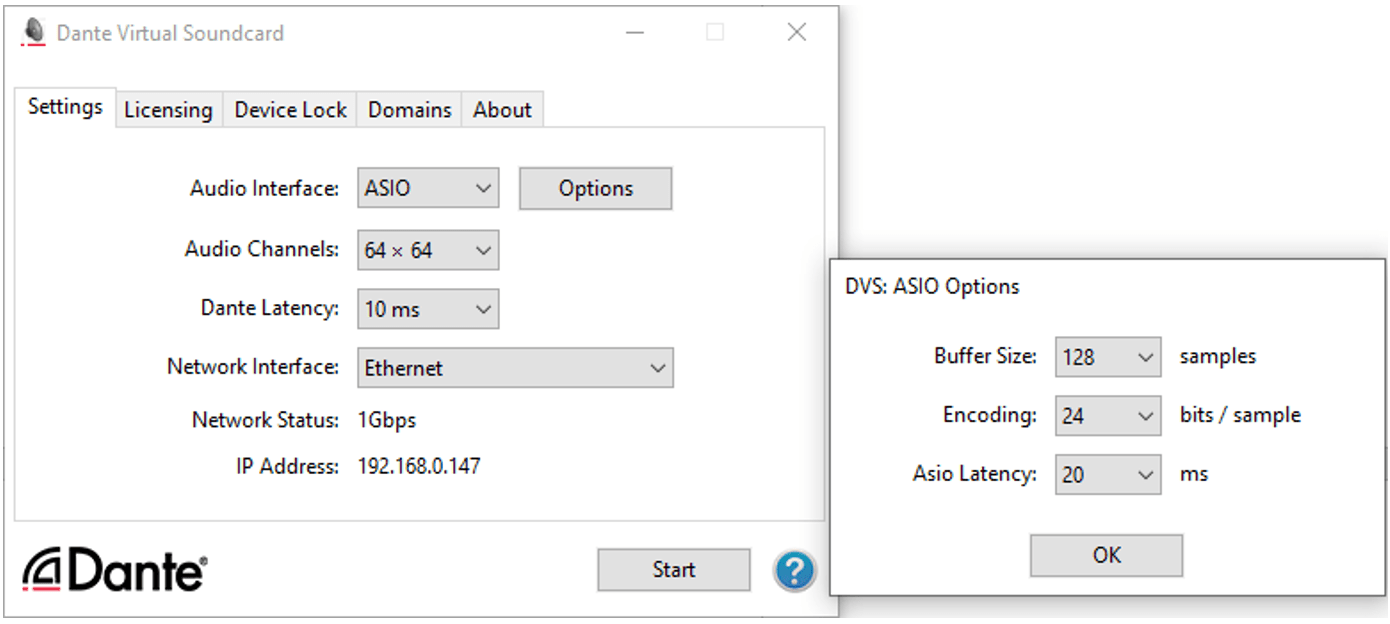The width and height of the screenshot is (1390, 624).
Task: Click the Dante logo at bottom left
Action: pyautogui.click(x=114, y=571)
